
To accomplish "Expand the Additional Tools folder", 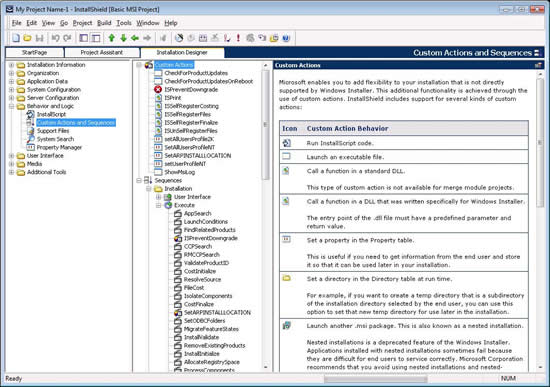I will click(x=11, y=172).
